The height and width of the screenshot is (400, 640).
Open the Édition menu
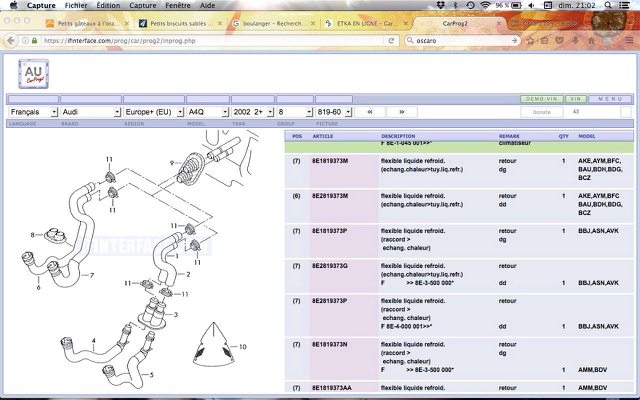[x=108, y=5]
